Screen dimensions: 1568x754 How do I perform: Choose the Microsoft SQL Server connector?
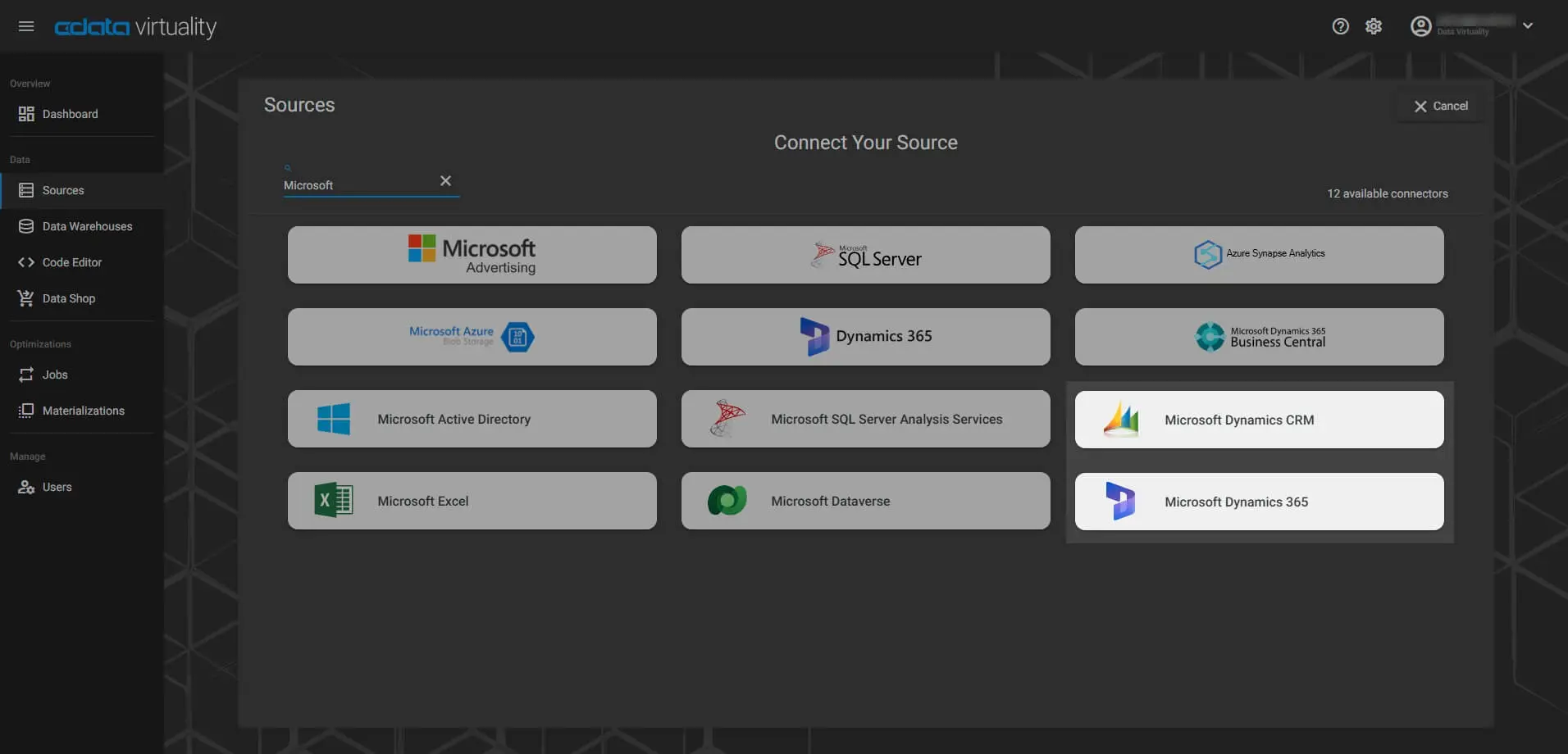pyautogui.click(x=865, y=255)
